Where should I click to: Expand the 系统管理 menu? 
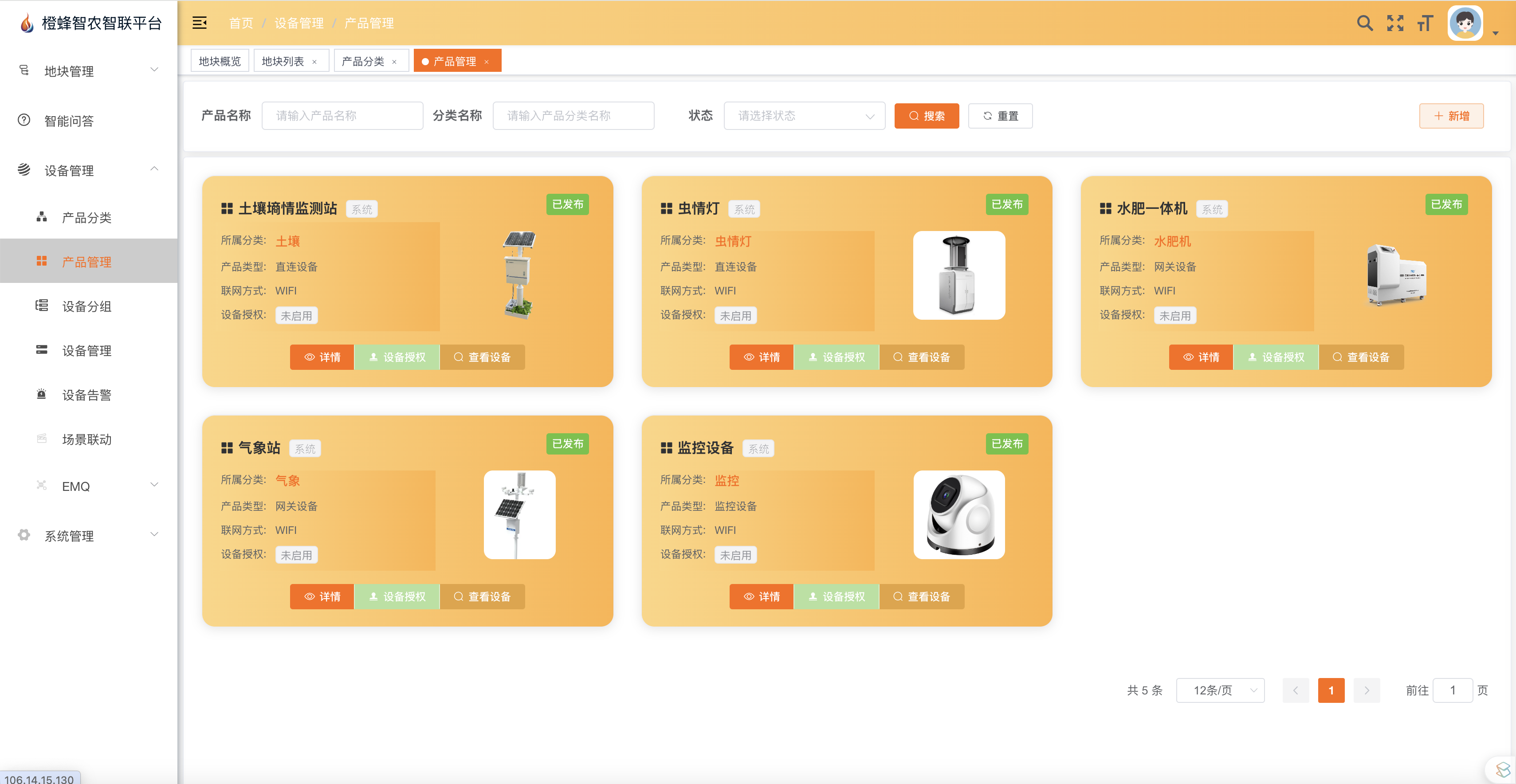(88, 536)
